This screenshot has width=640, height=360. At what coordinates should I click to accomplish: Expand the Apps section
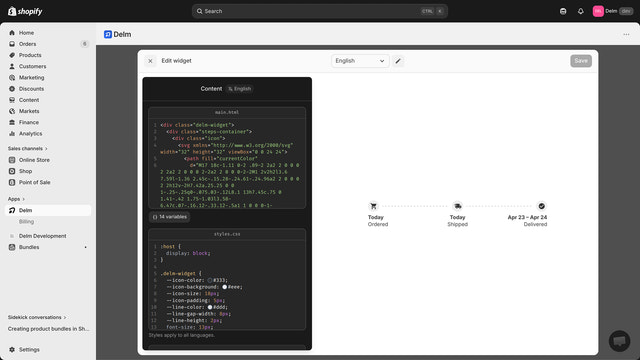[x=16, y=199]
